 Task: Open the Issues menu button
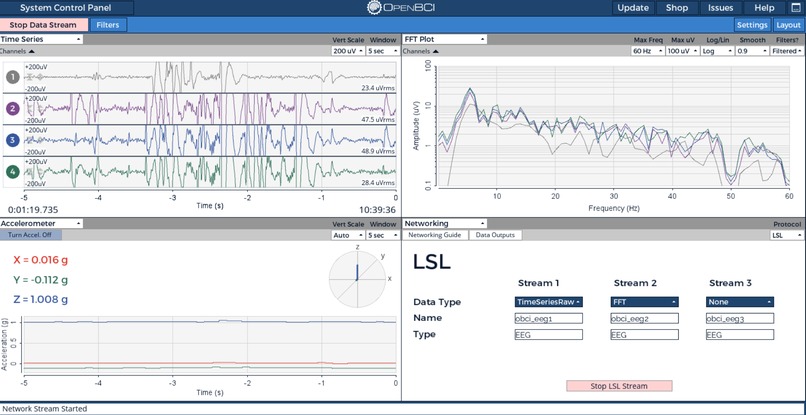point(720,8)
